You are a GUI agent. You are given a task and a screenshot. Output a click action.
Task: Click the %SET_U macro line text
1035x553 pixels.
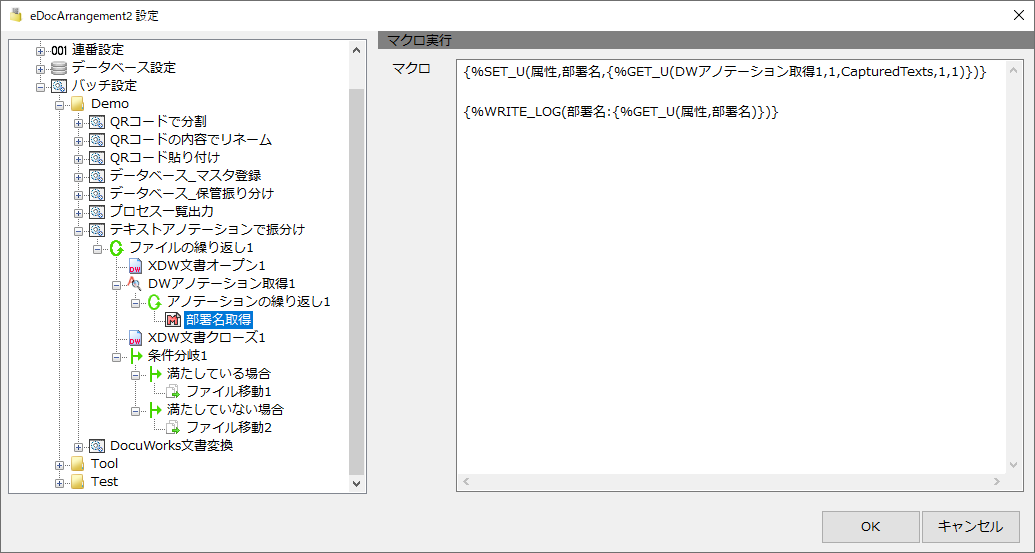725,73
